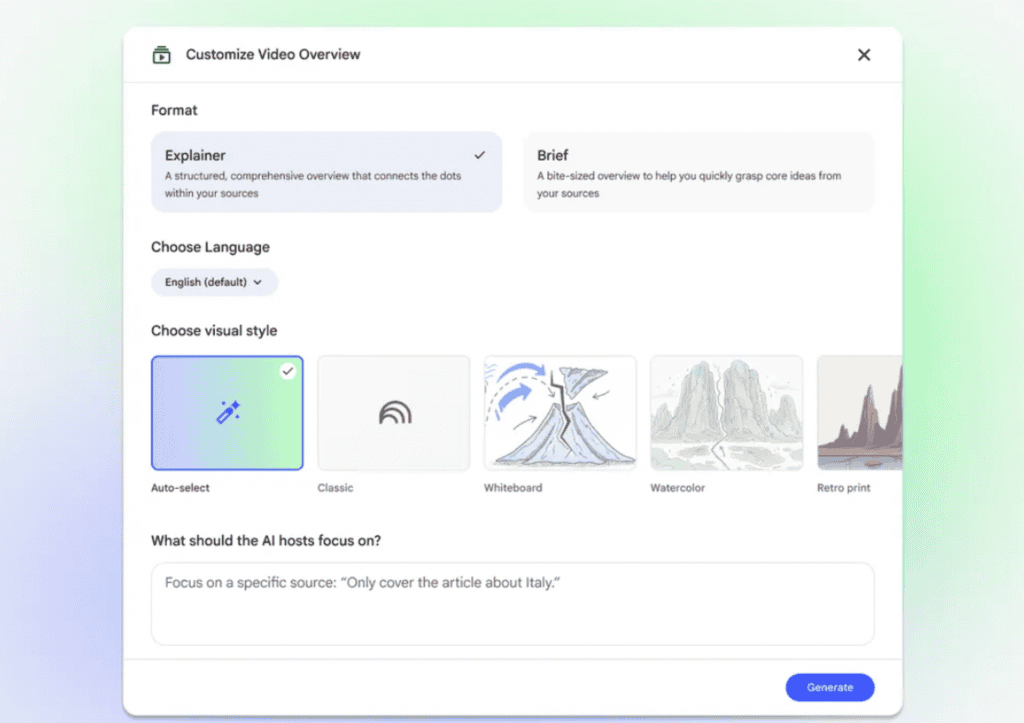Close the Customize Video Overview dialog
Screen dimensions: 1024x723
[864, 55]
